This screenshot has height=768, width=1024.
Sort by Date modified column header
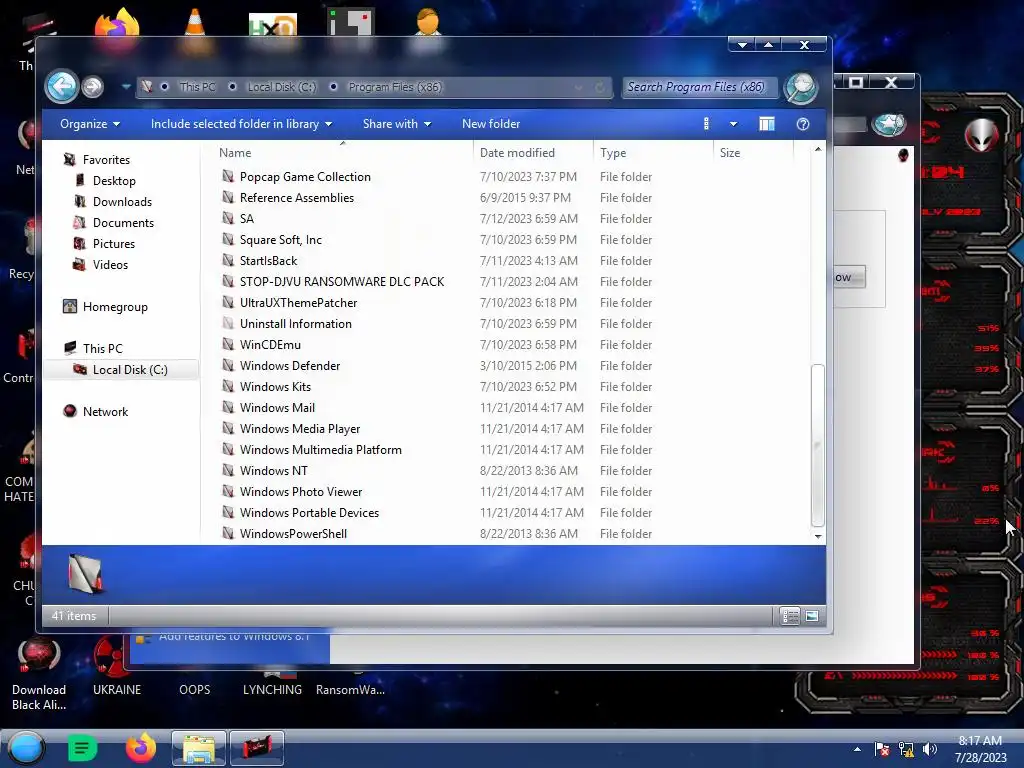pos(533,153)
